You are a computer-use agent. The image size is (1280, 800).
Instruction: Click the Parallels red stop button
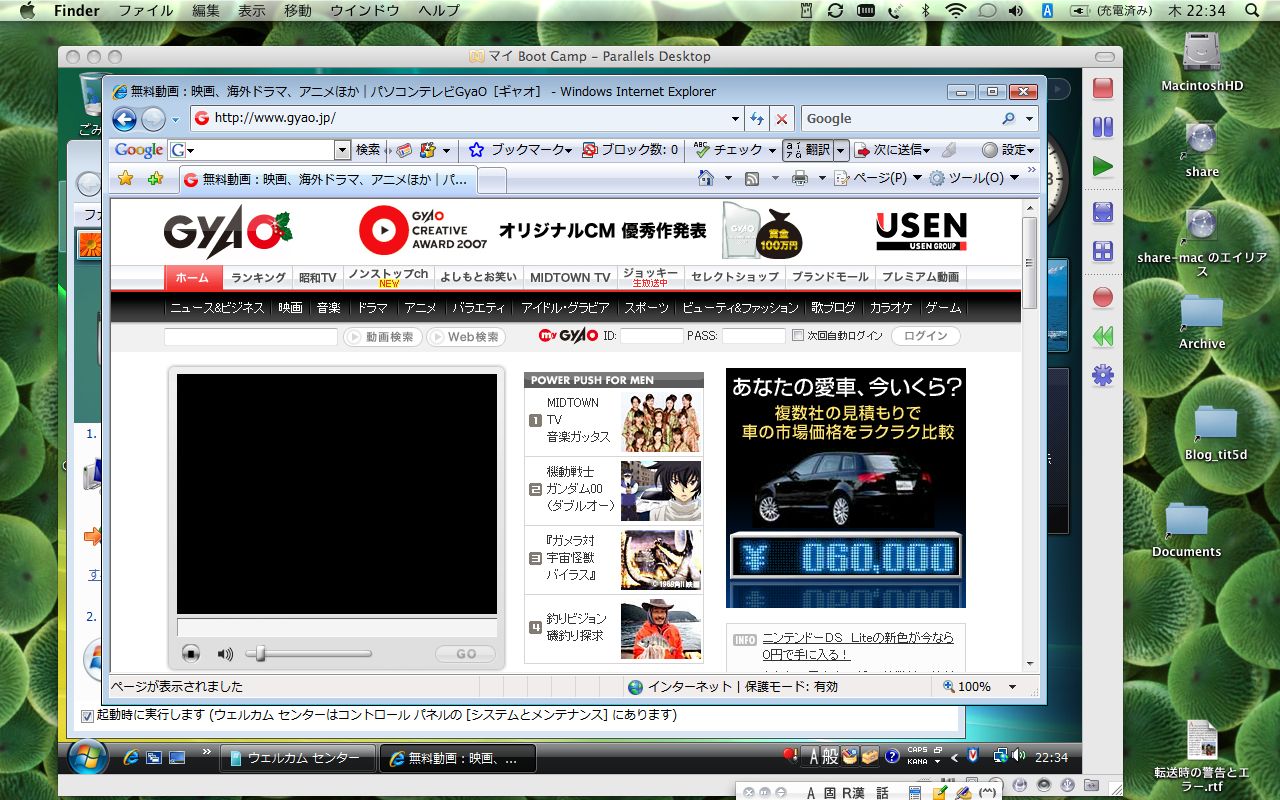click(x=1103, y=88)
